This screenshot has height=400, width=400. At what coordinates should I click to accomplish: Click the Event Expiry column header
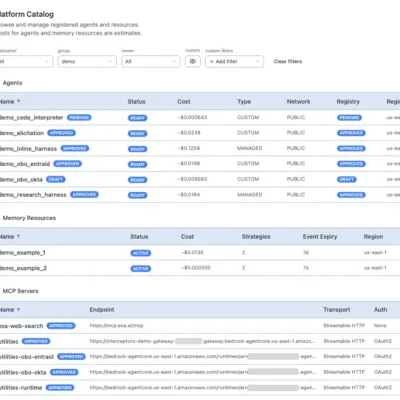click(x=320, y=237)
